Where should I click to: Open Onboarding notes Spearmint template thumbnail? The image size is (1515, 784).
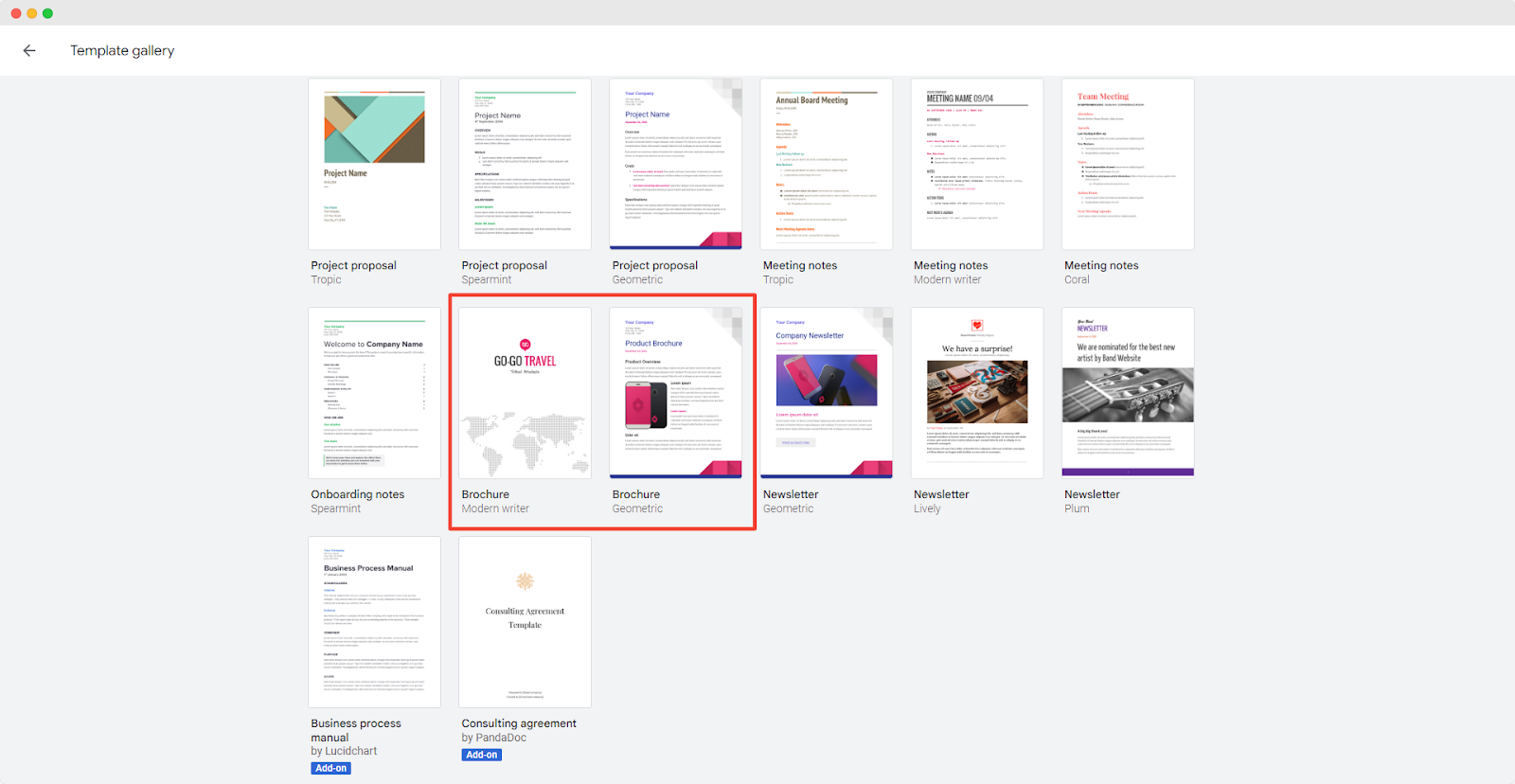[374, 393]
